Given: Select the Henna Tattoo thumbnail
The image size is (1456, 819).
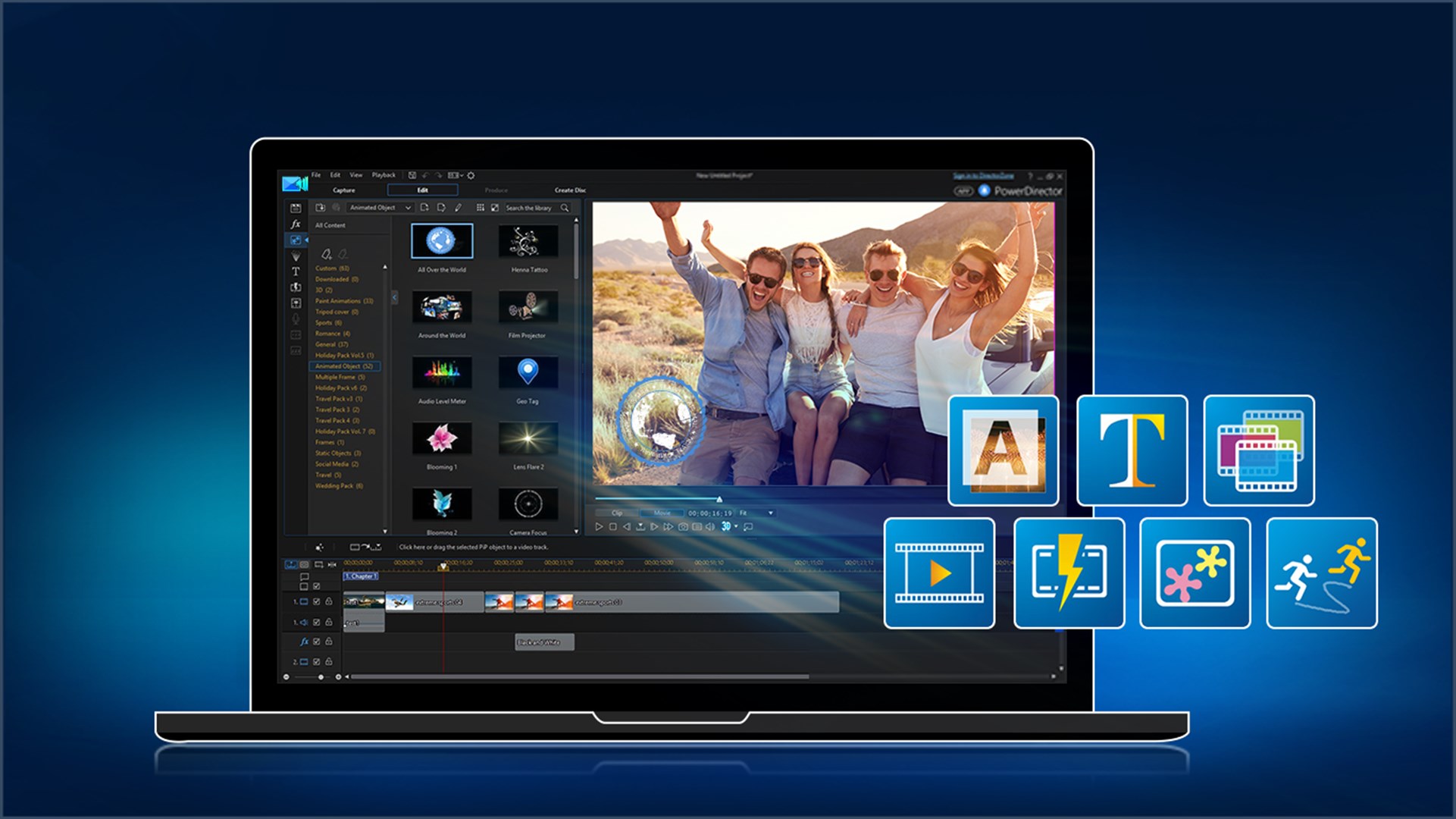Looking at the screenshot, I should [x=528, y=242].
